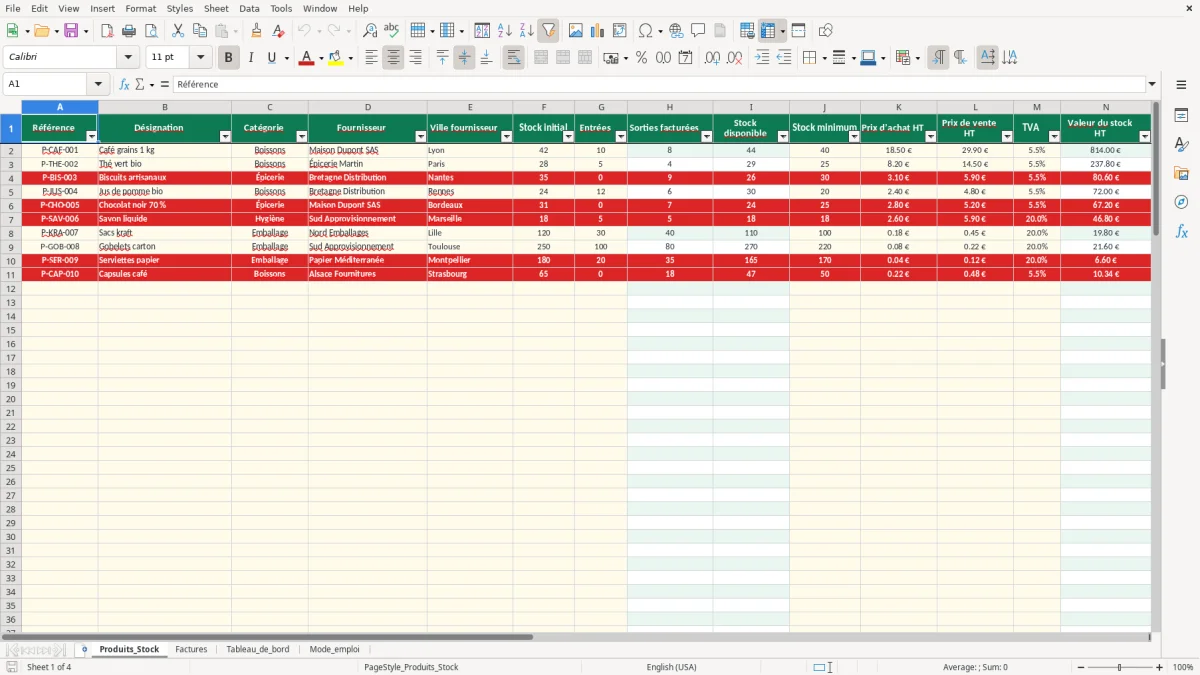Click zoom in plus button

pyautogui.click(x=1160, y=667)
